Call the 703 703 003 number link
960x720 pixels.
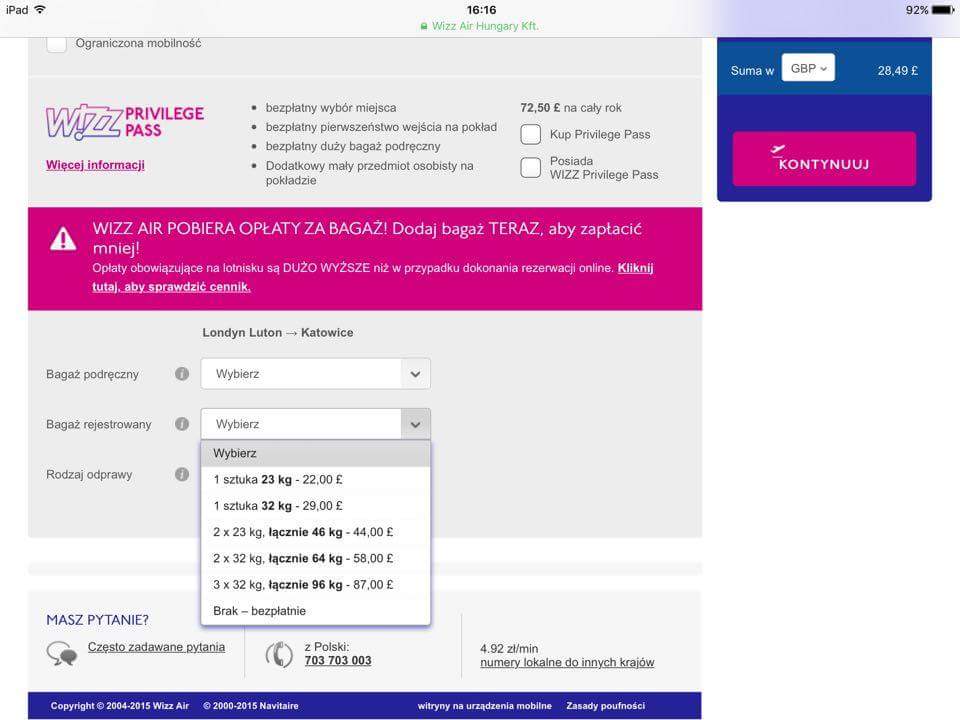[x=338, y=661]
